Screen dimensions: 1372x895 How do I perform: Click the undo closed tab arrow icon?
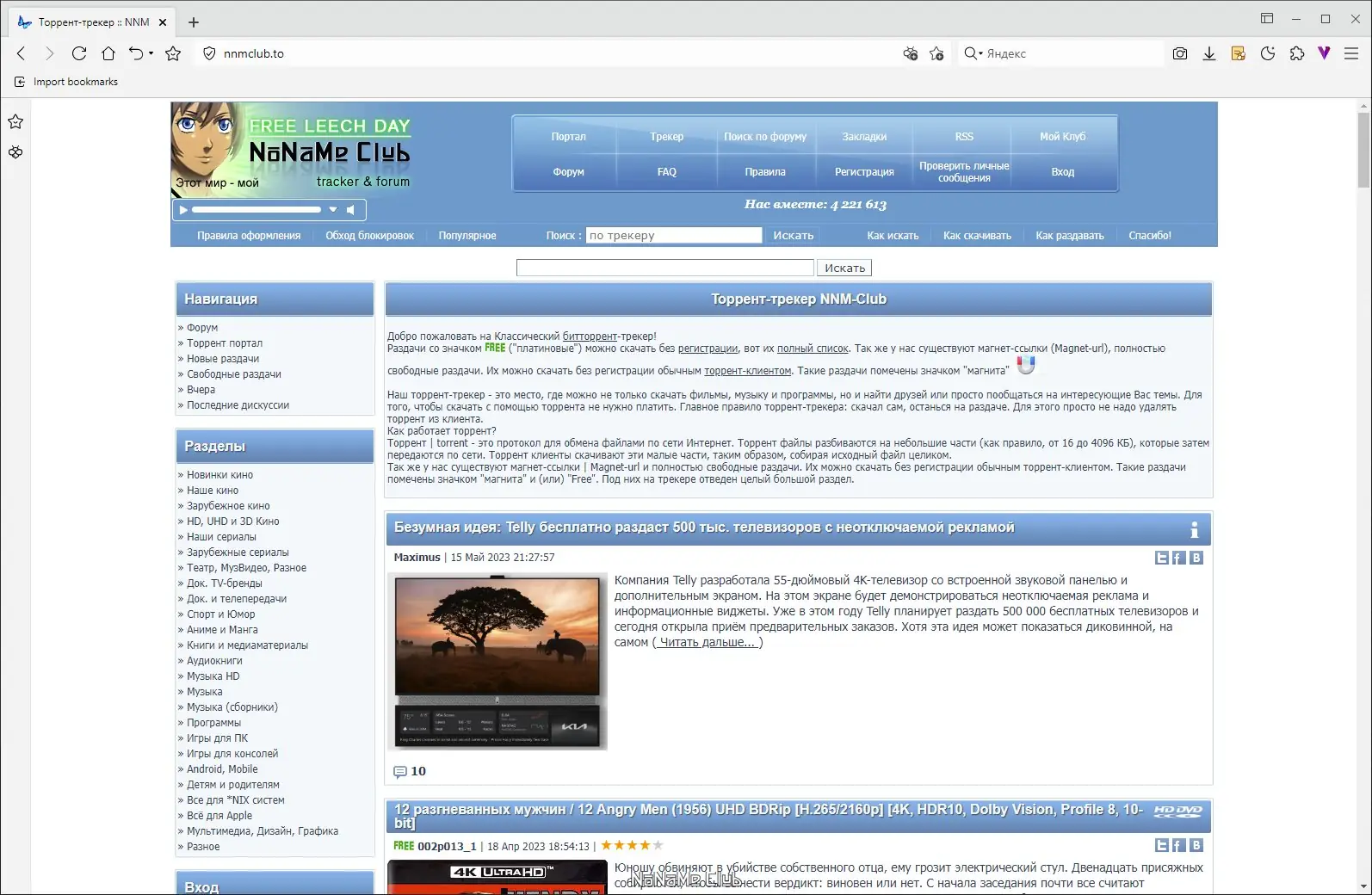click(x=136, y=53)
